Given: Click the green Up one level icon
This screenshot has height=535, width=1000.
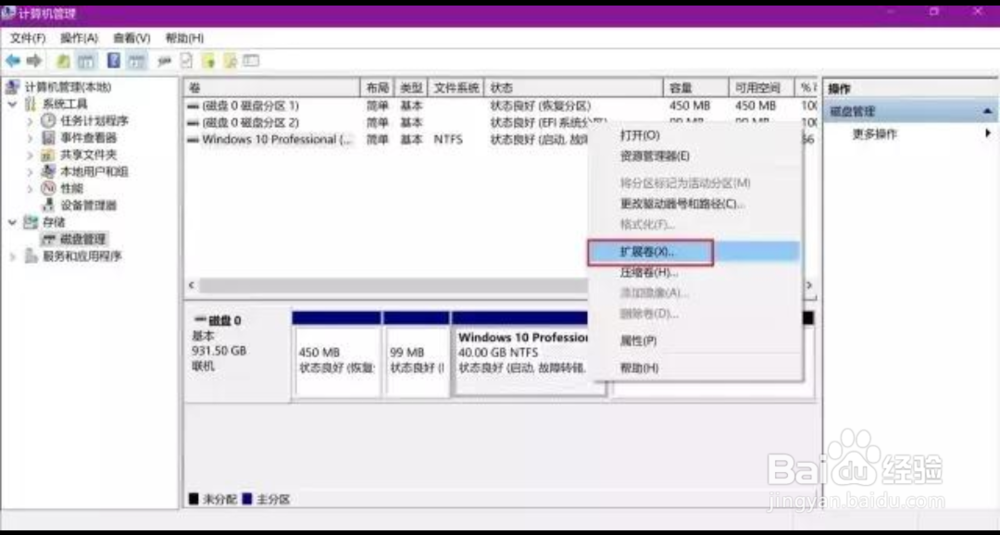Looking at the screenshot, I should pos(63,61).
